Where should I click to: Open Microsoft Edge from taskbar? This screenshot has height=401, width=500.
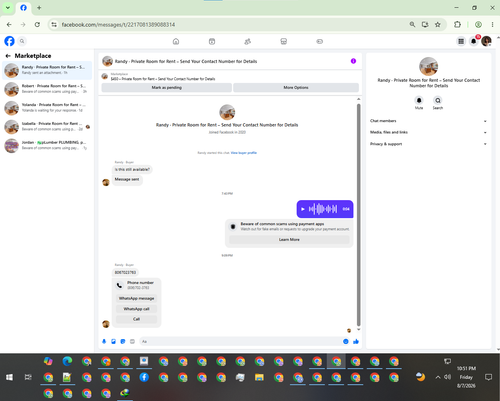tap(67, 361)
